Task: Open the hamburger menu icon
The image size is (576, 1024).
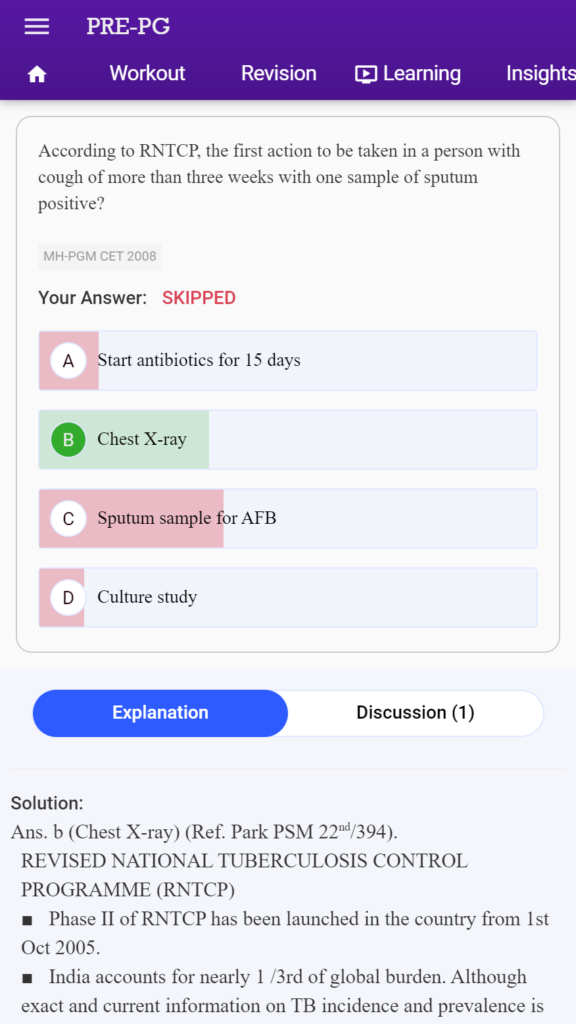Action: tap(37, 26)
